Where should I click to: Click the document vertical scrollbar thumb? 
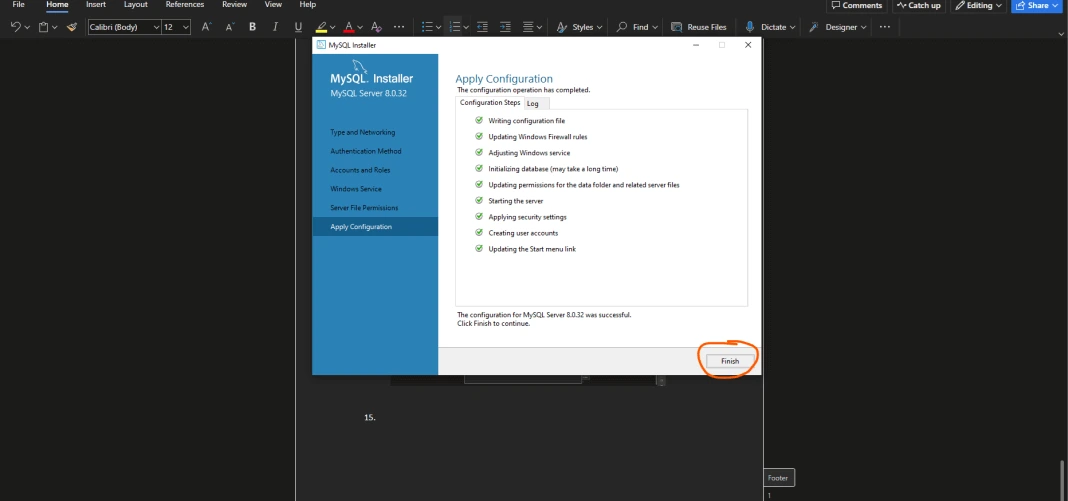point(1061,481)
